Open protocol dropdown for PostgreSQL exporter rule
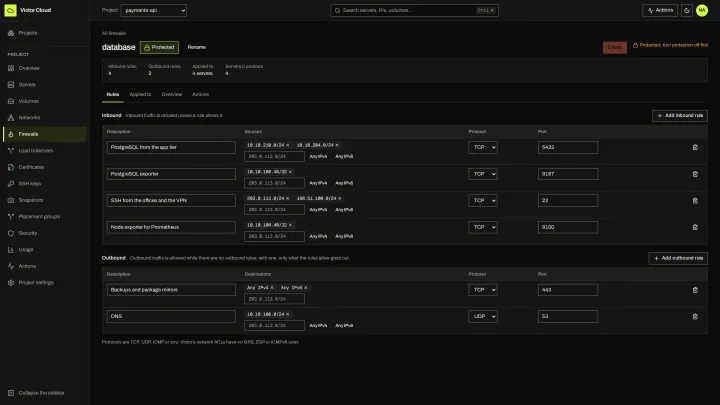The width and height of the screenshot is (720, 405). point(483,174)
